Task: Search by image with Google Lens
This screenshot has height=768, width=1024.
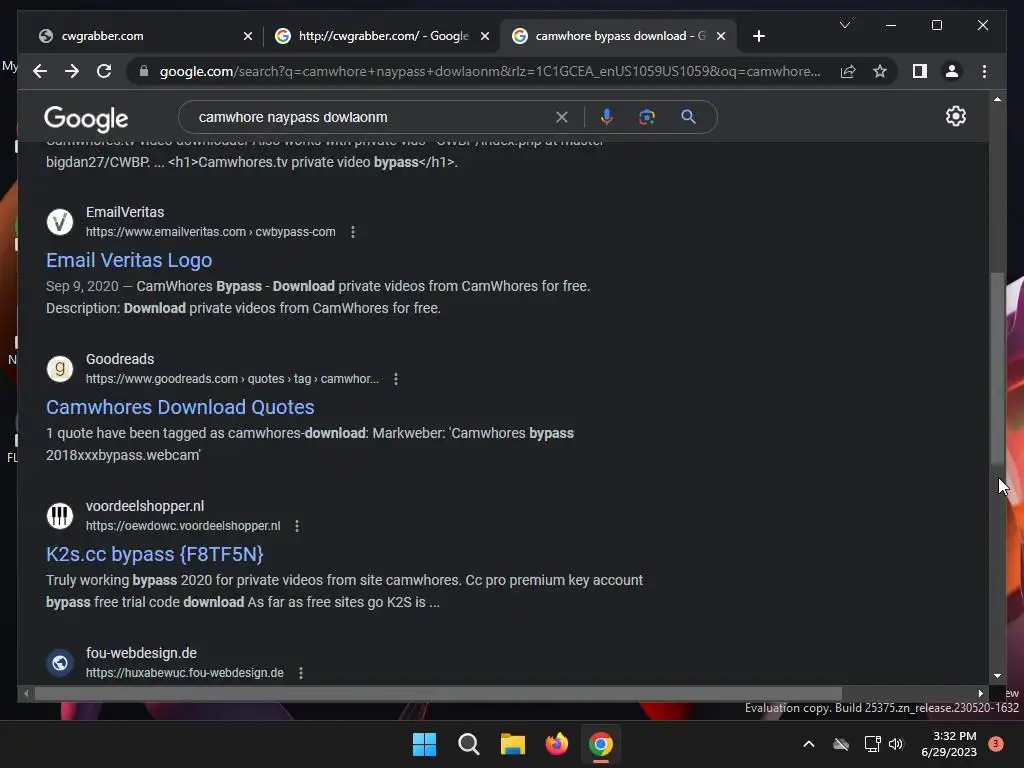Action: 647,117
